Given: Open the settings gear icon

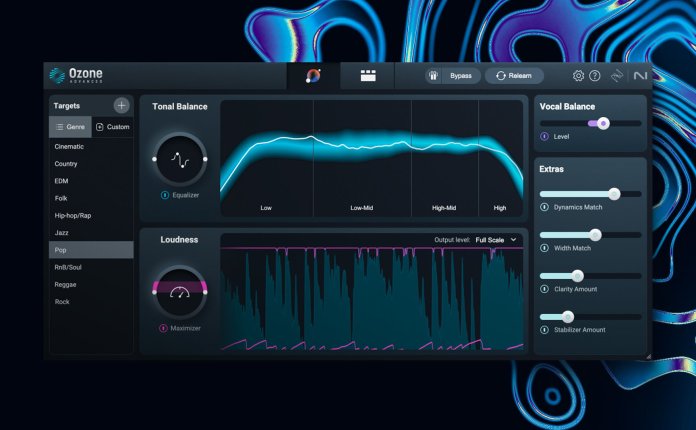Looking at the screenshot, I should coord(578,76).
